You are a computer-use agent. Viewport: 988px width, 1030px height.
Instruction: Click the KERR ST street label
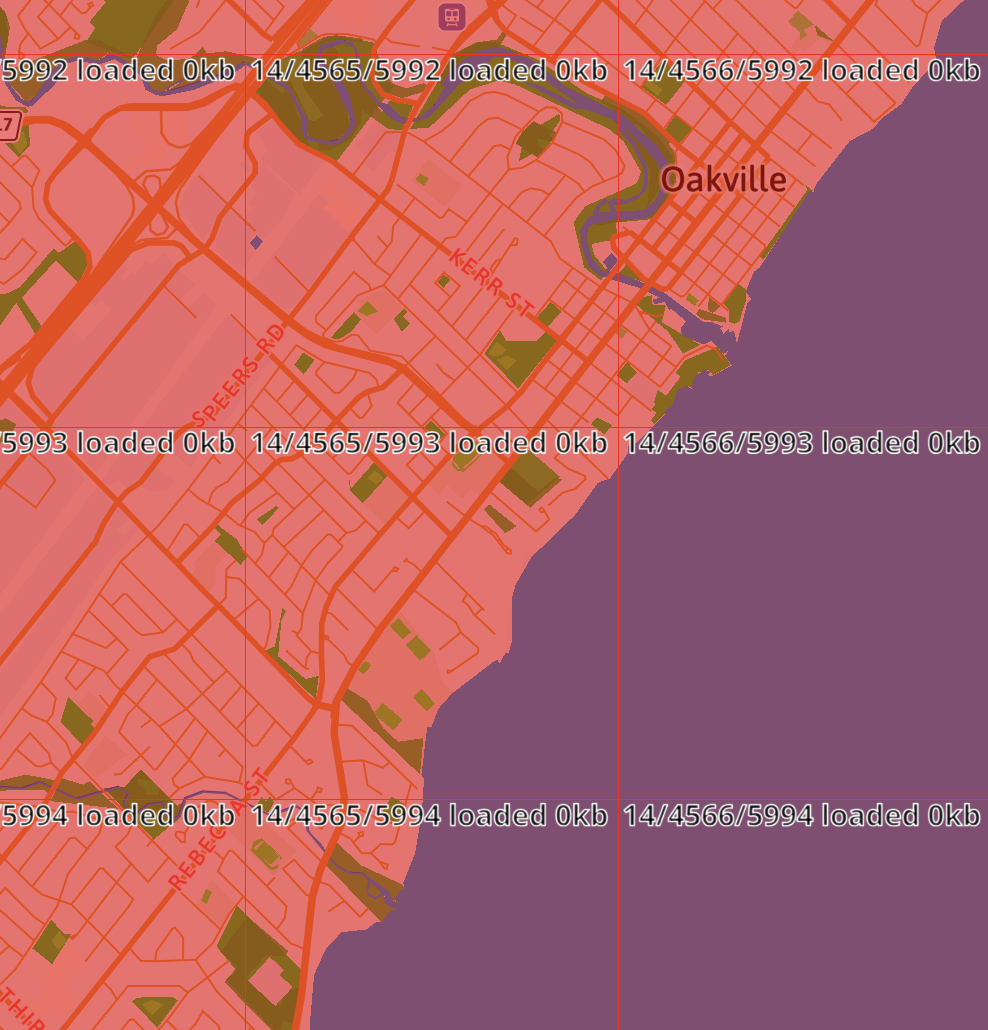tap(491, 284)
